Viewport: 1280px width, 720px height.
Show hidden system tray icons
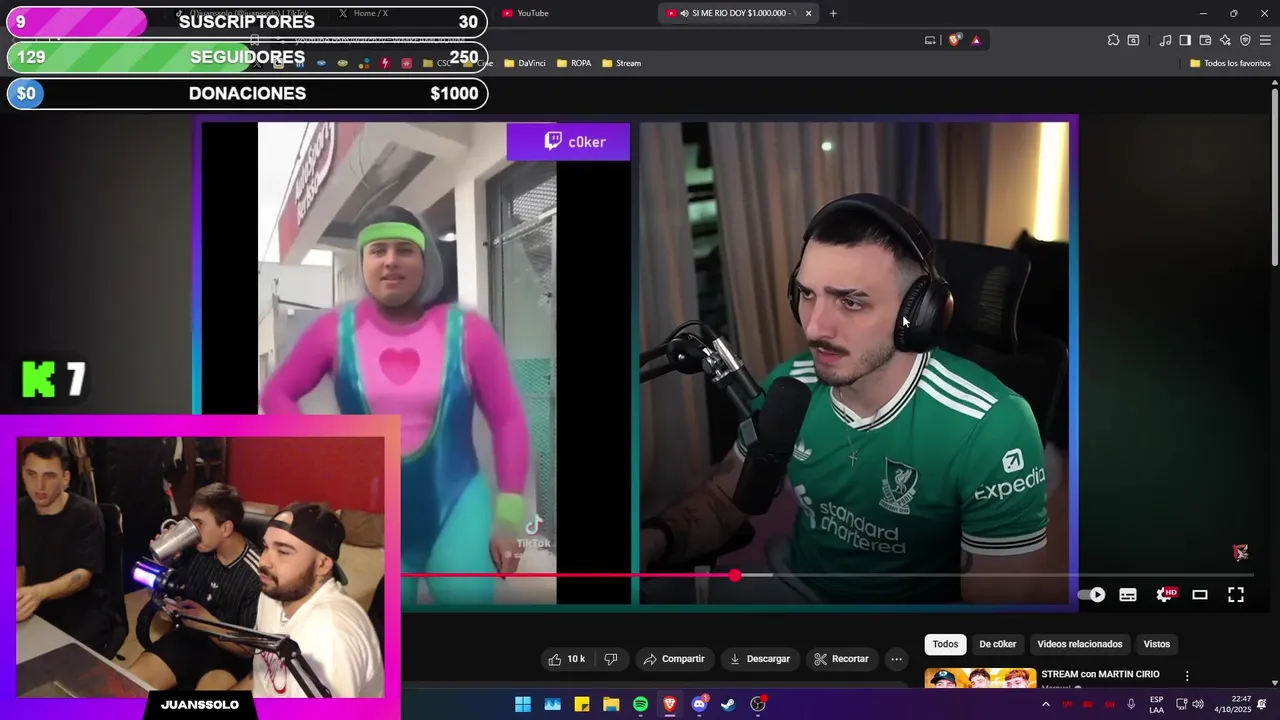(1046, 705)
